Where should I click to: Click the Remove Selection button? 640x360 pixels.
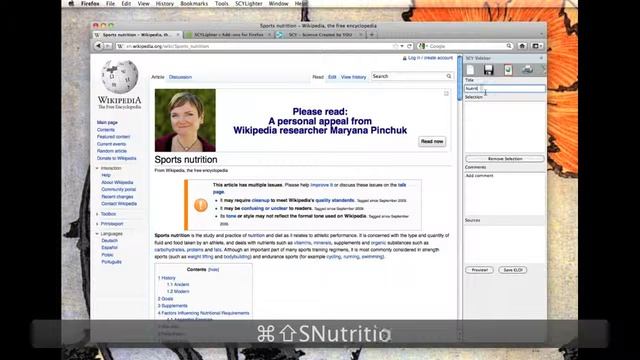(x=505, y=159)
